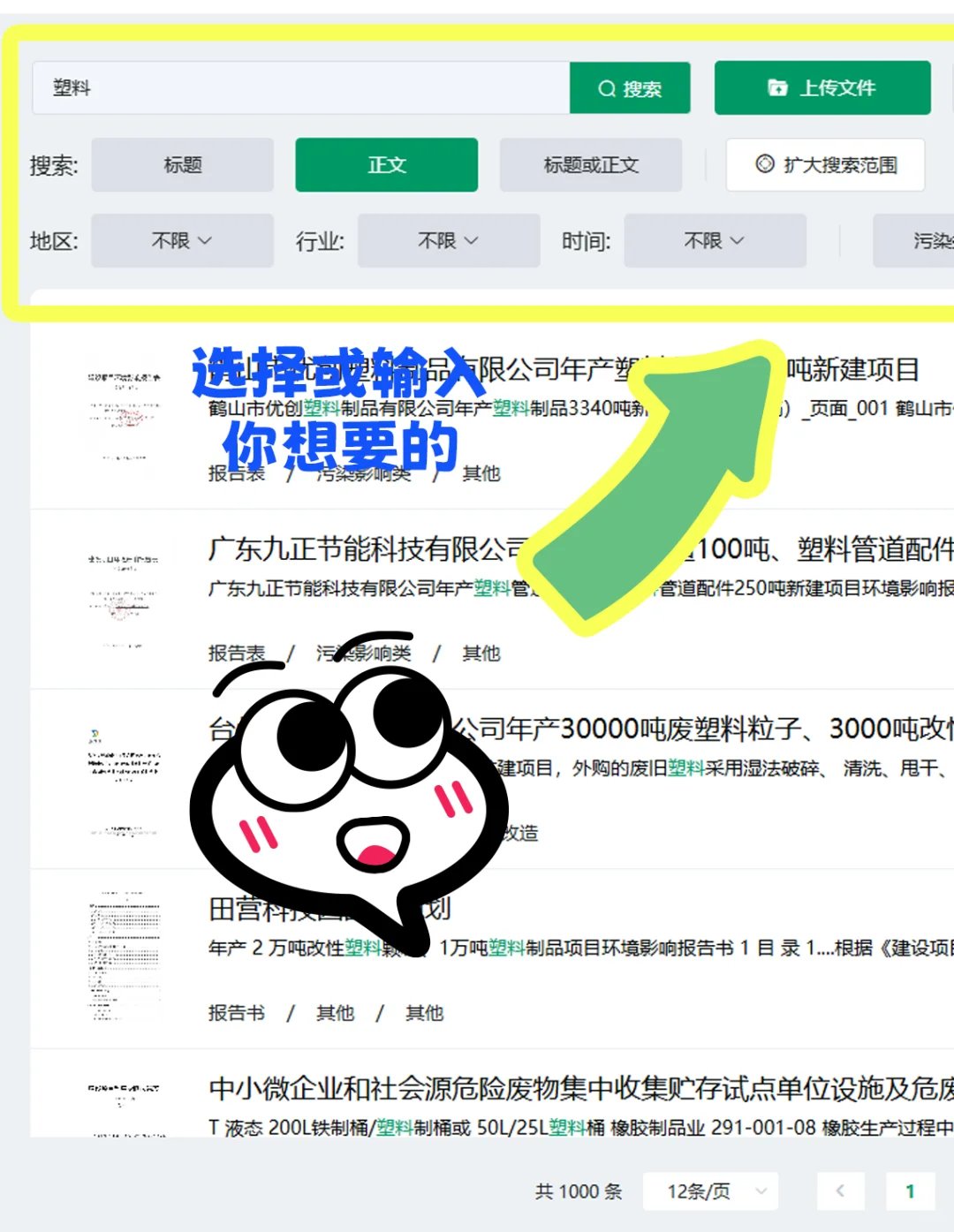
Task: Switch to the 报告书 category on 田营科技 entry
Action: (x=236, y=1013)
